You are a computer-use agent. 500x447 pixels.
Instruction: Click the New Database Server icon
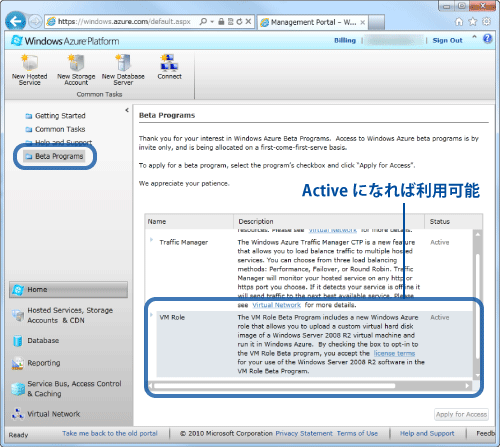click(123, 63)
